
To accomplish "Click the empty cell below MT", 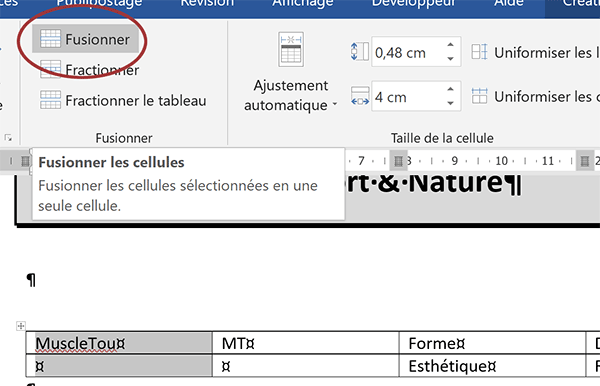I will click(306, 366).
